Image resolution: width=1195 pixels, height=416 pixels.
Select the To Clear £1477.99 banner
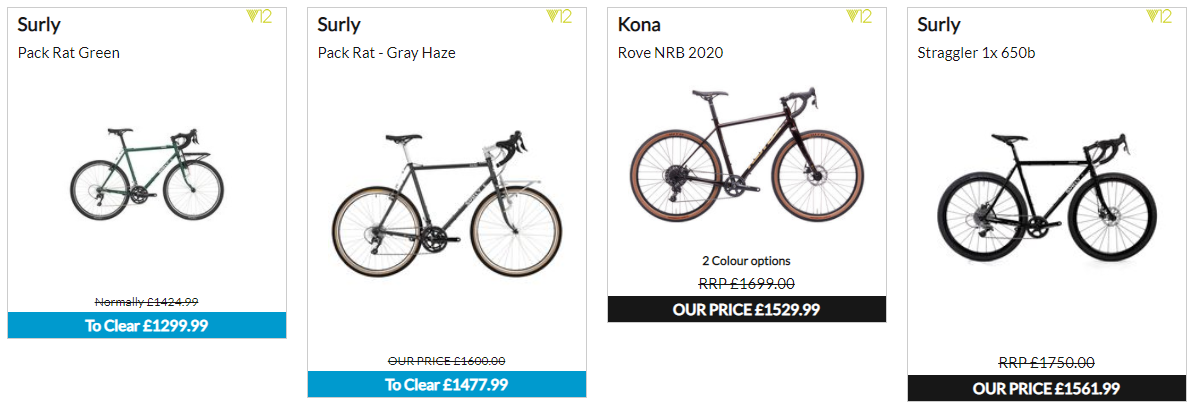click(447, 385)
